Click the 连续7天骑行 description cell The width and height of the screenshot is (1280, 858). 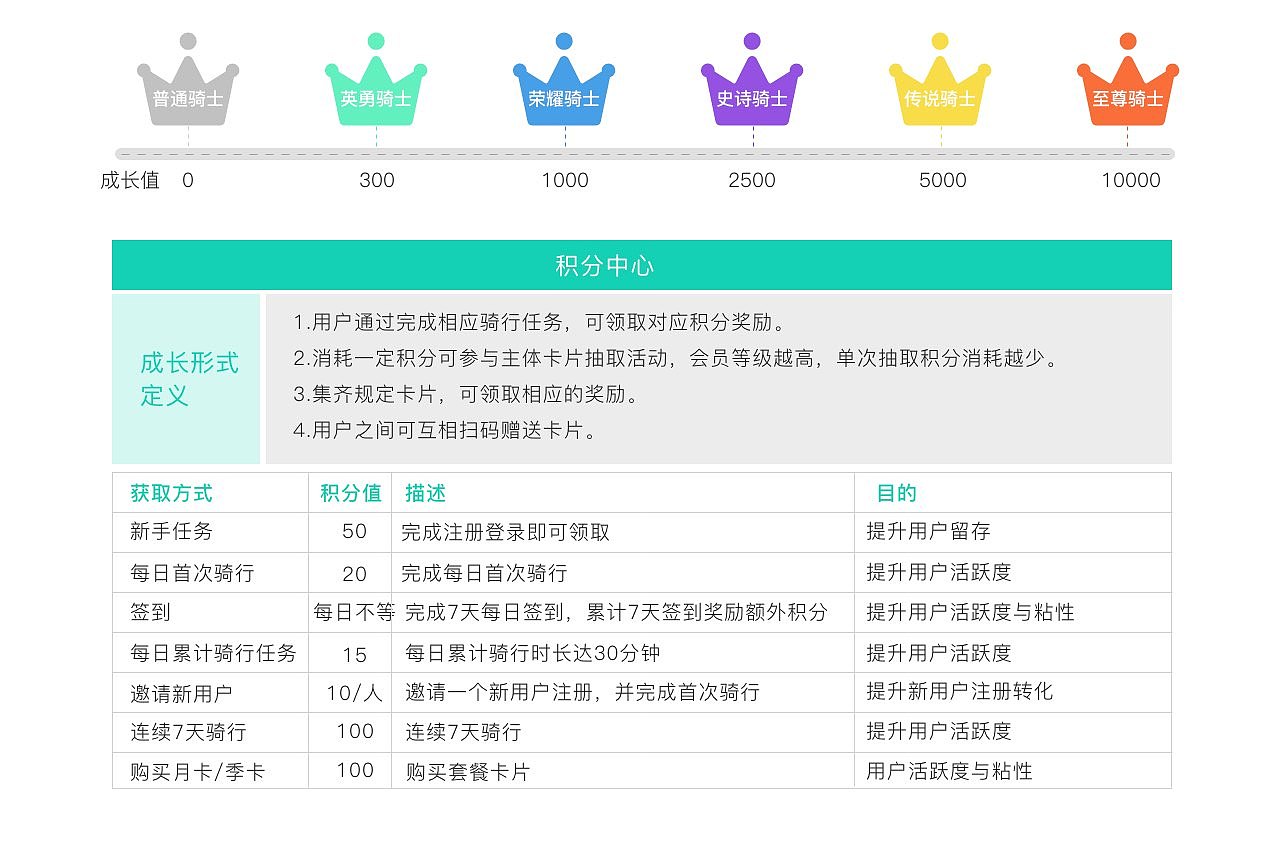pos(463,732)
